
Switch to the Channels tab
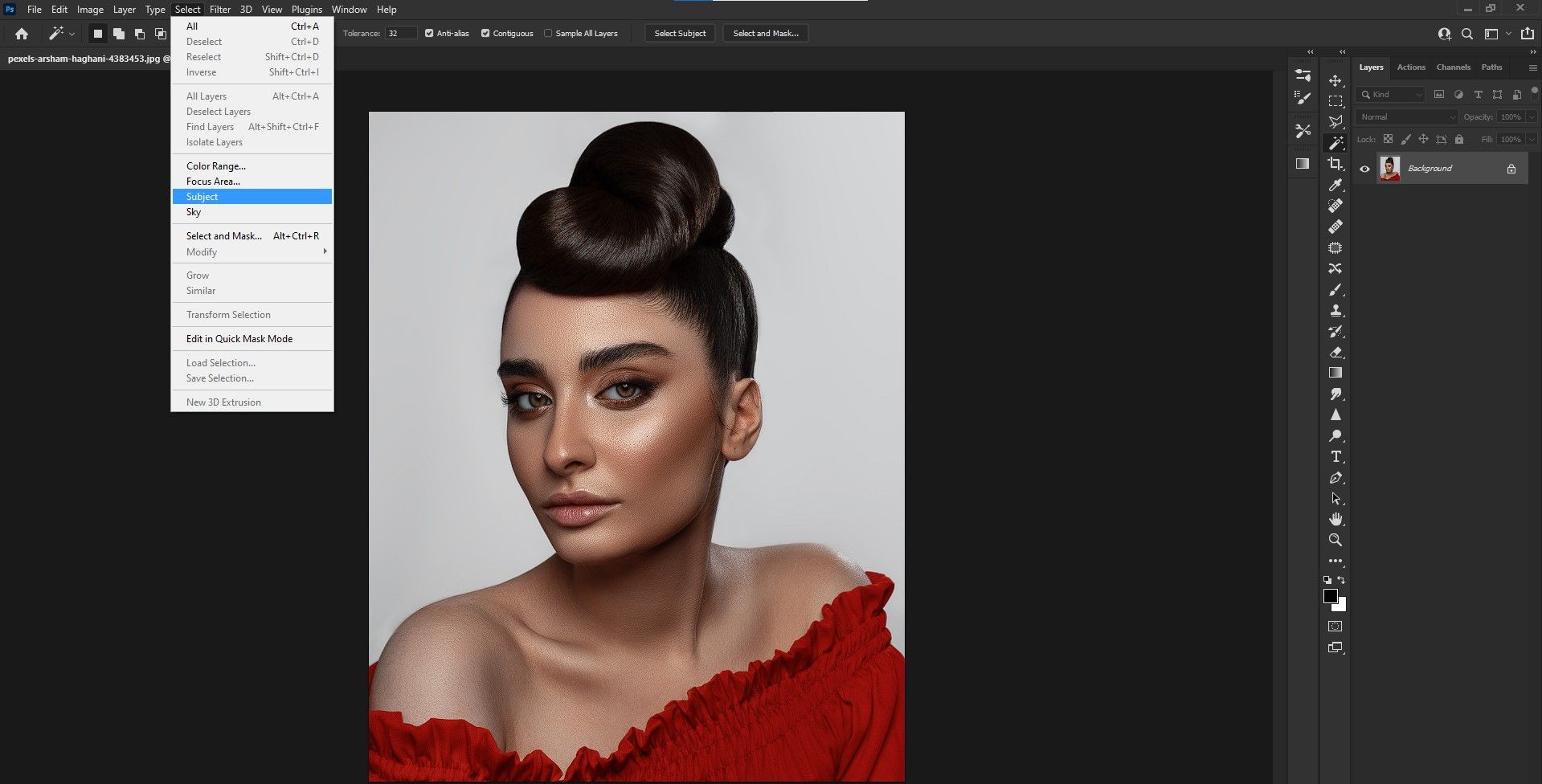click(x=1453, y=67)
